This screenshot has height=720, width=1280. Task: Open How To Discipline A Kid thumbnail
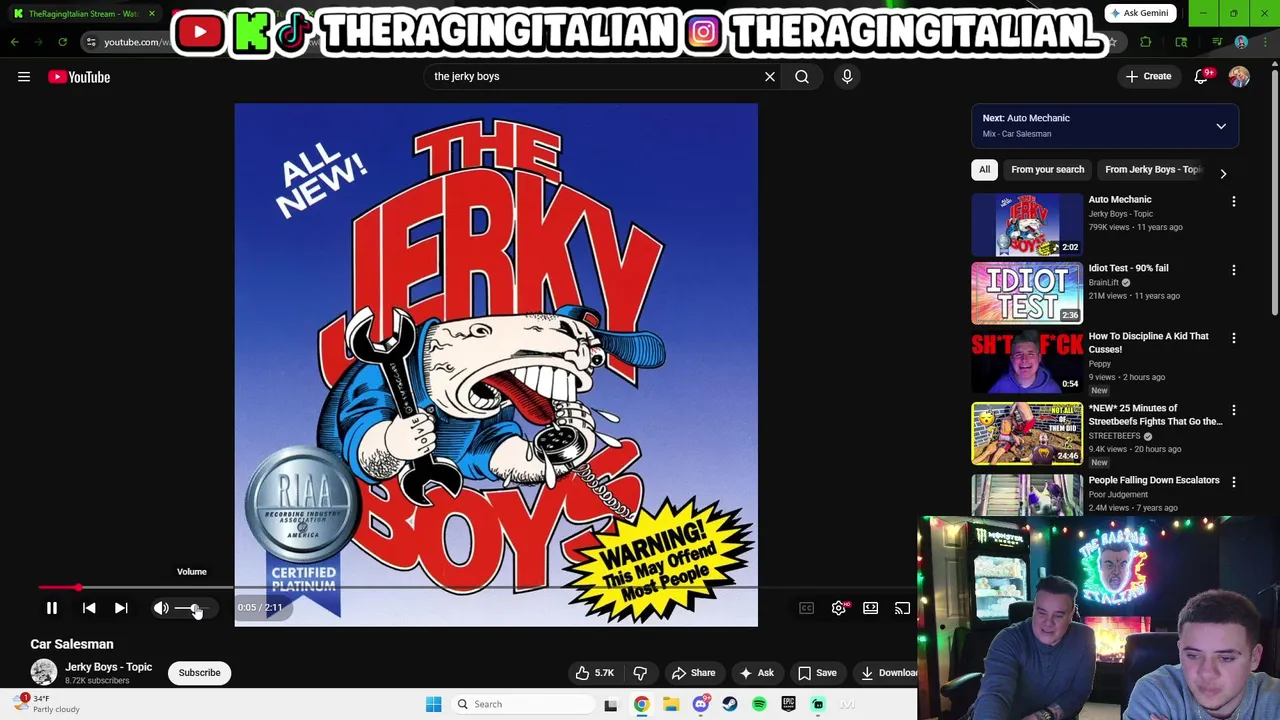[1027, 362]
